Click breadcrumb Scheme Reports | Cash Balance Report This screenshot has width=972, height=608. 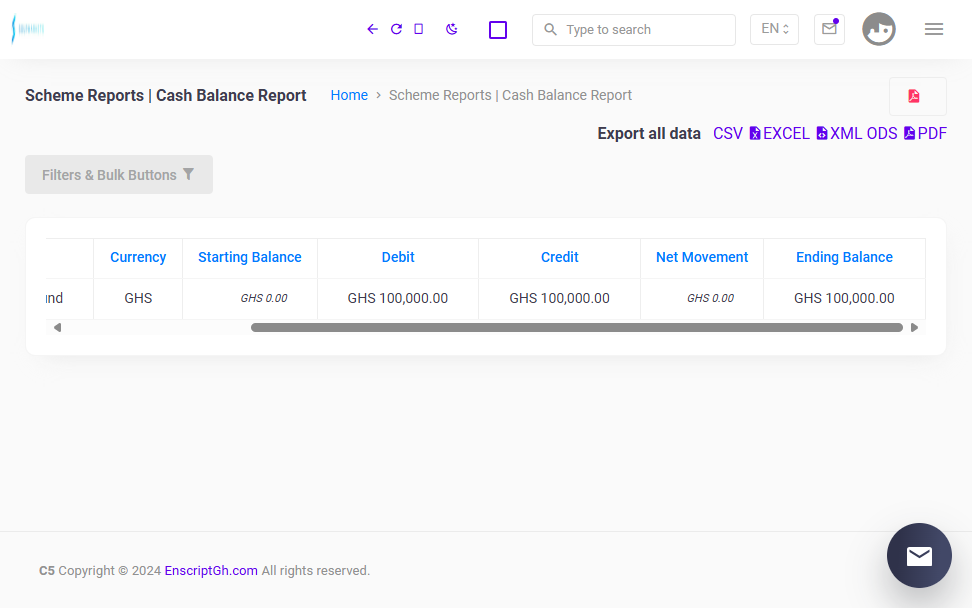click(510, 95)
